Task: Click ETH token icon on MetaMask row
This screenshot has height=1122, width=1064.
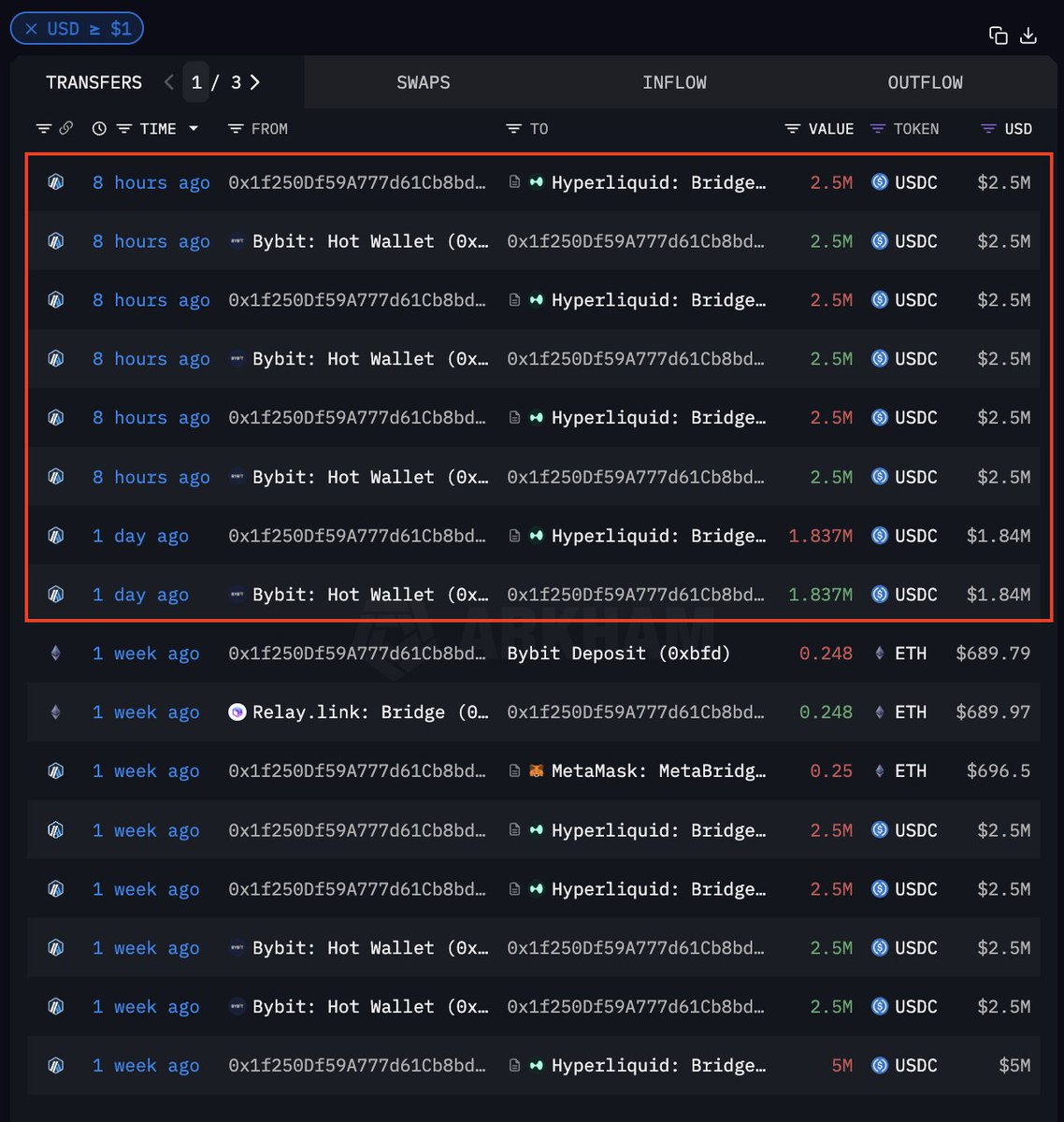Action: pos(879,771)
